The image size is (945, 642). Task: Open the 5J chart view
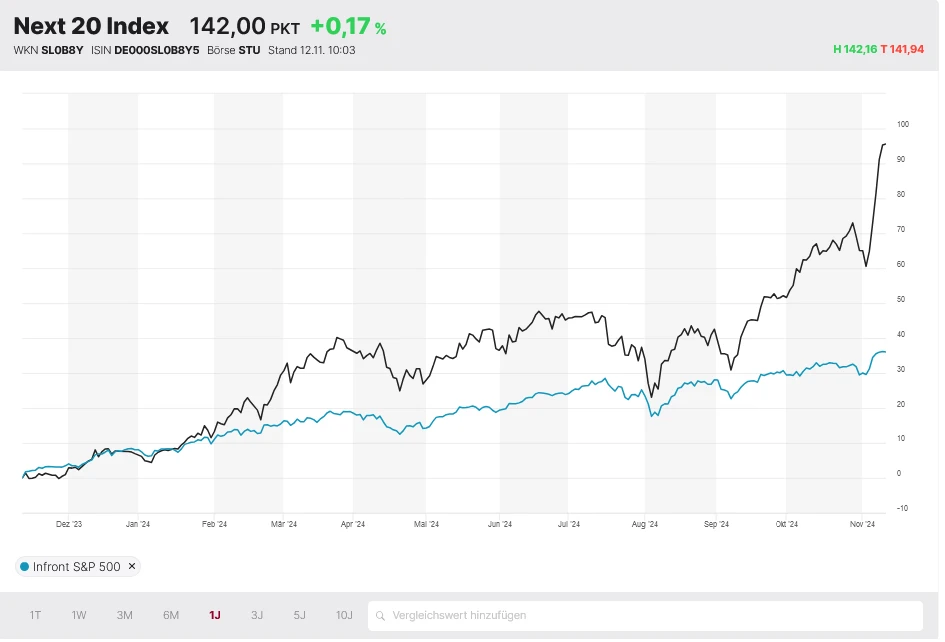pyautogui.click(x=299, y=615)
